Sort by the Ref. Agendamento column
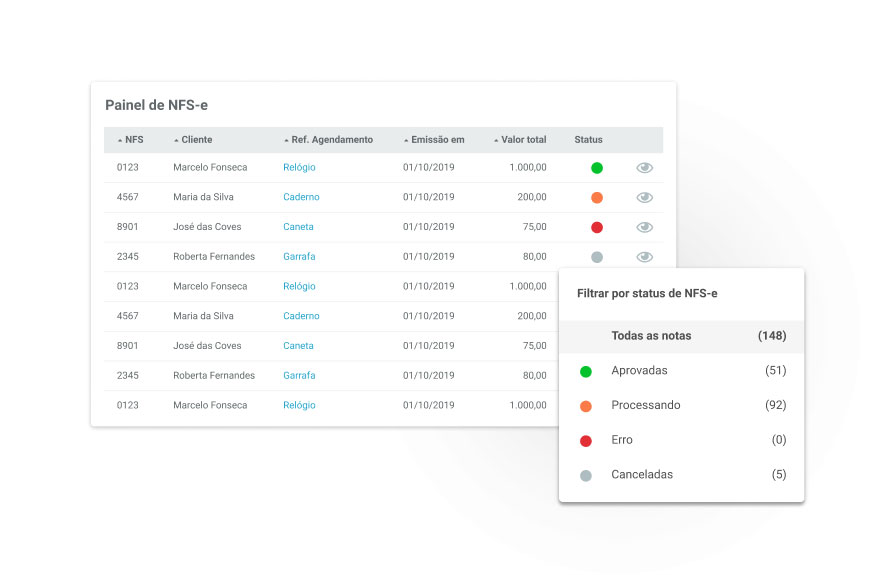The width and height of the screenshot is (875, 575). coord(329,140)
